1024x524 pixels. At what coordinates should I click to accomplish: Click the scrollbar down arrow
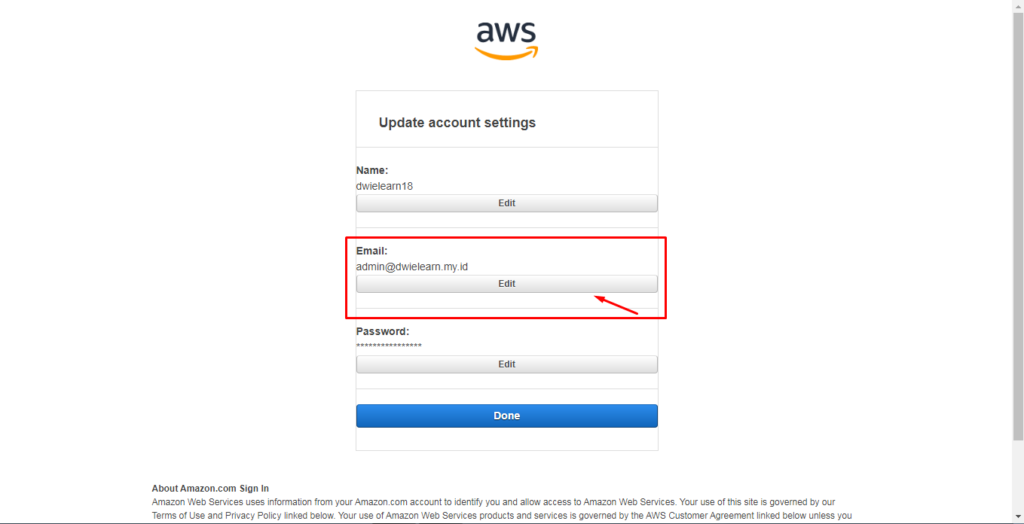[1017, 517]
